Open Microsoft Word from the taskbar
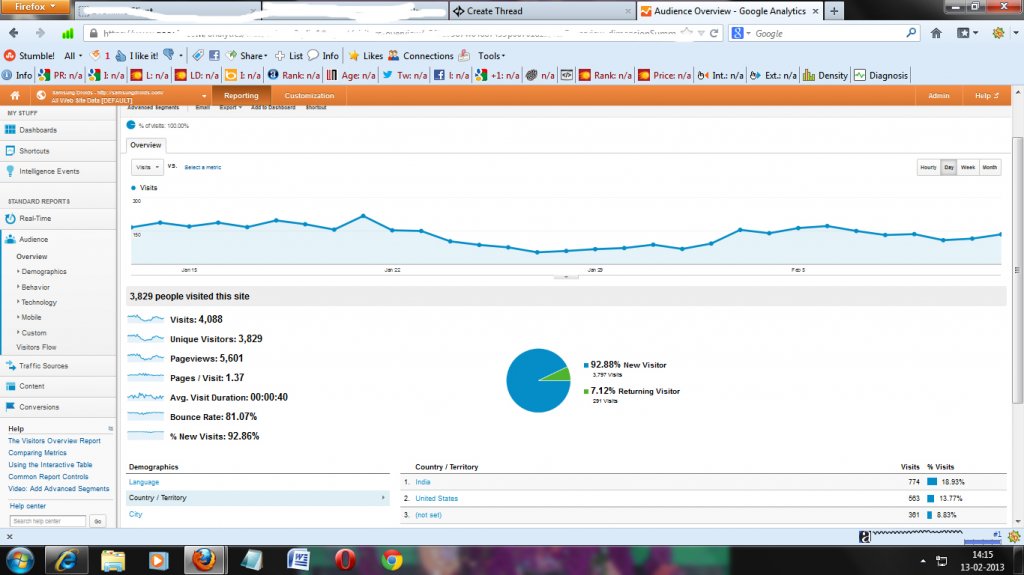 point(298,560)
